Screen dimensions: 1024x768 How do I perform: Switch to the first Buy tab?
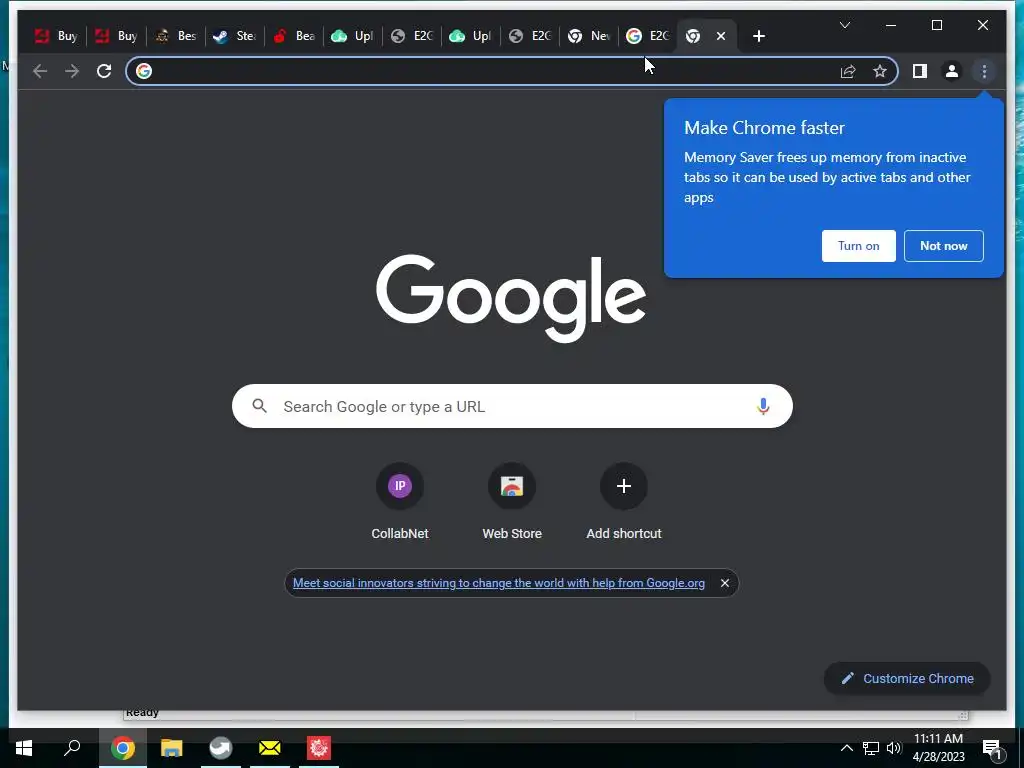point(56,36)
